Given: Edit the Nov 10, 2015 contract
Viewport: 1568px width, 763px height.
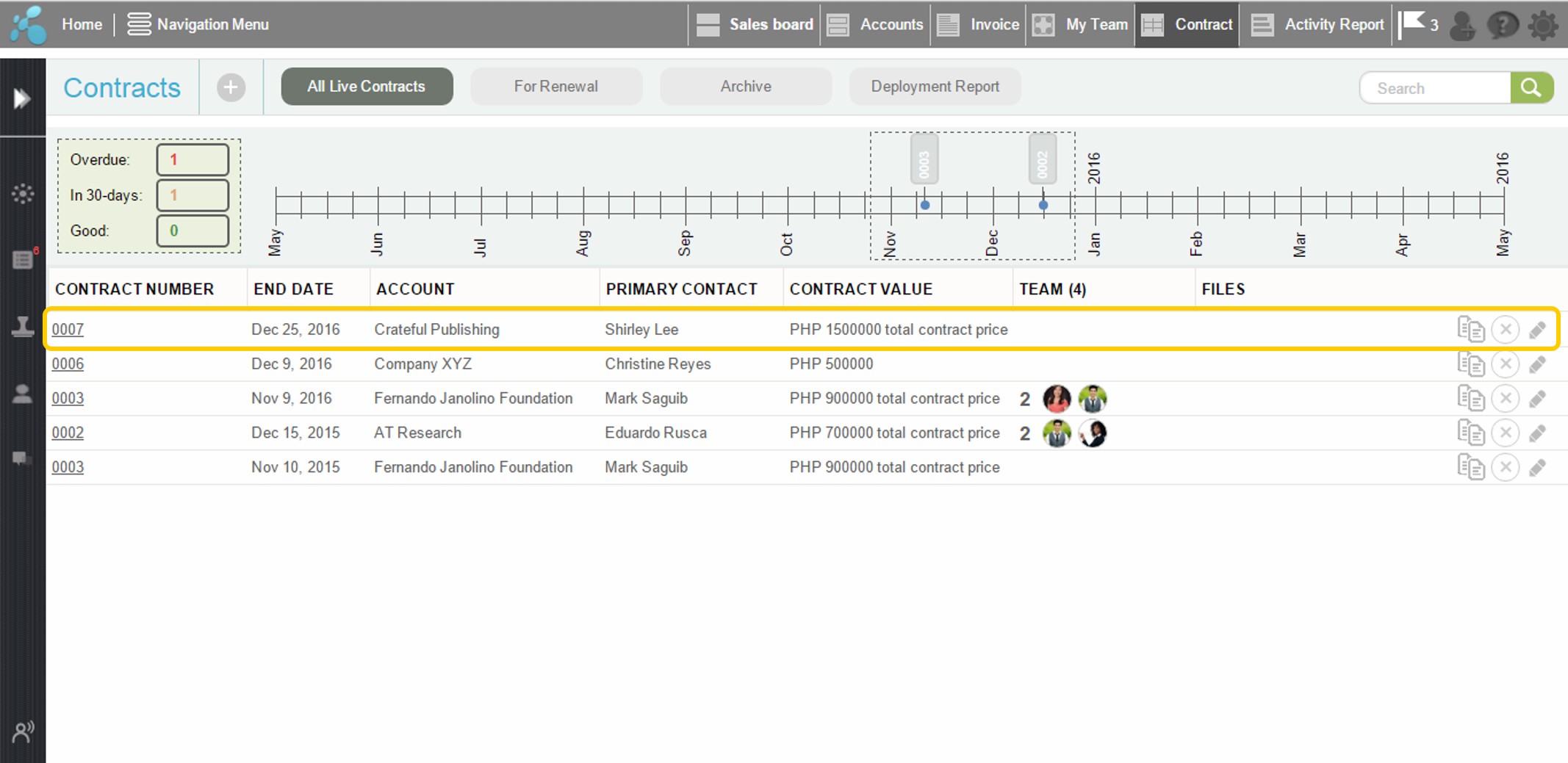Looking at the screenshot, I should pos(1537,468).
